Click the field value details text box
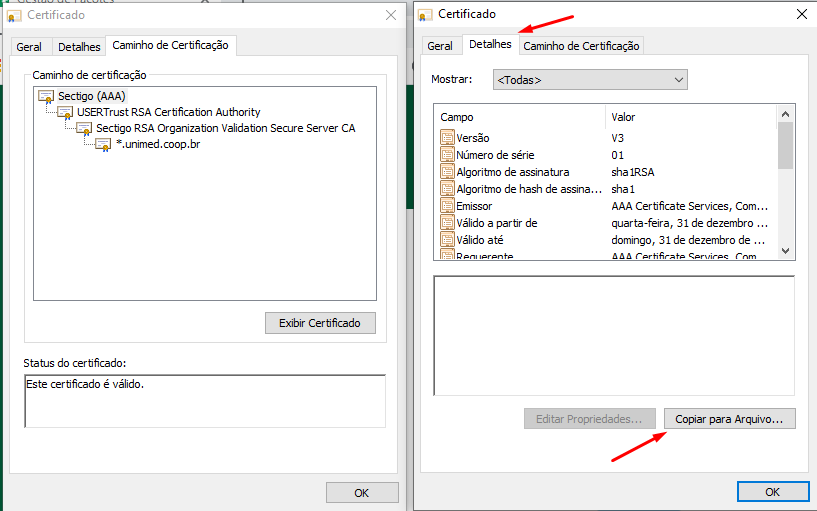Screen dimensions: 817x511 pos(614,335)
